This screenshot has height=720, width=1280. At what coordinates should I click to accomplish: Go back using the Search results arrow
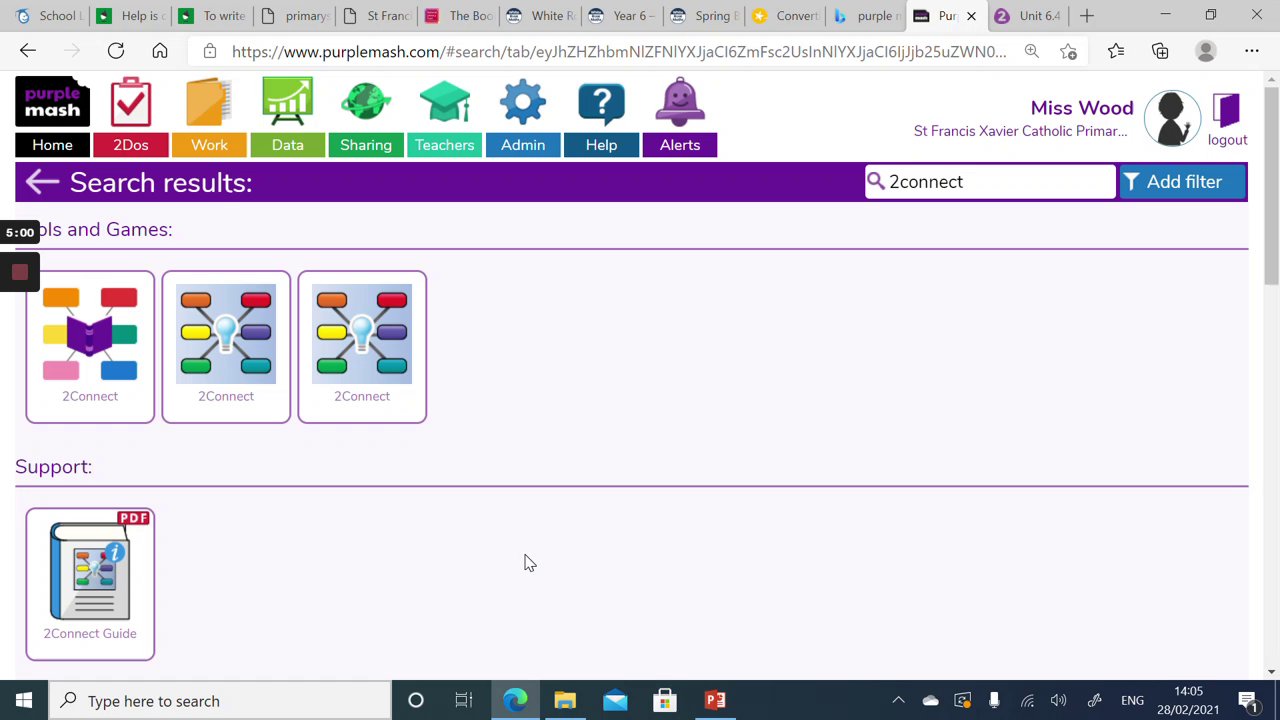coord(42,182)
